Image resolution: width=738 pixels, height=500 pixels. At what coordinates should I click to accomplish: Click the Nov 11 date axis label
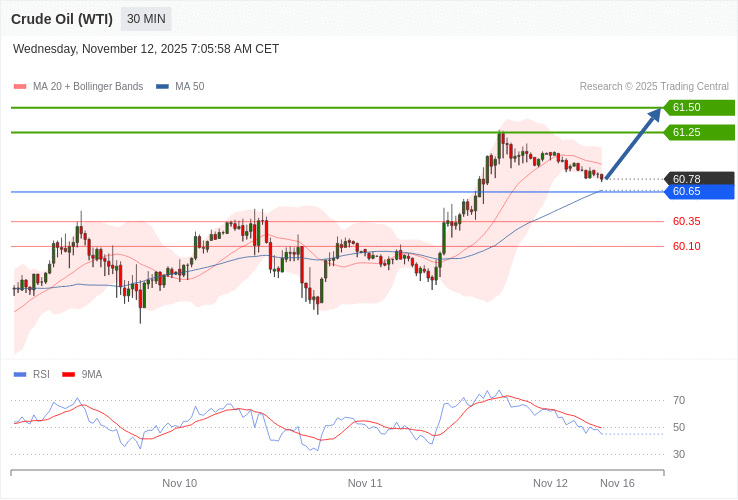[365, 483]
